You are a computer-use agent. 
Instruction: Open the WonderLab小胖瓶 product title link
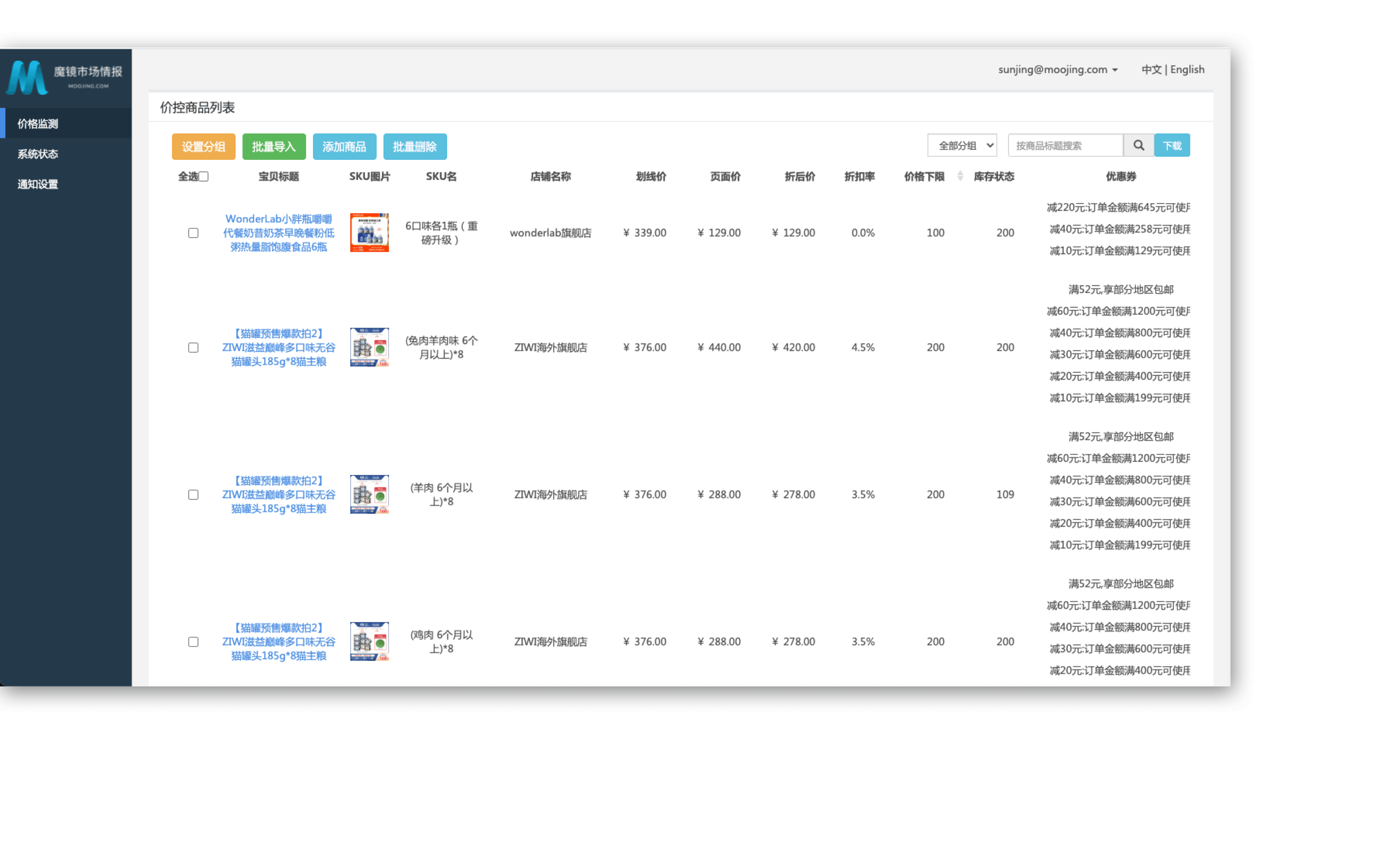pos(278,233)
